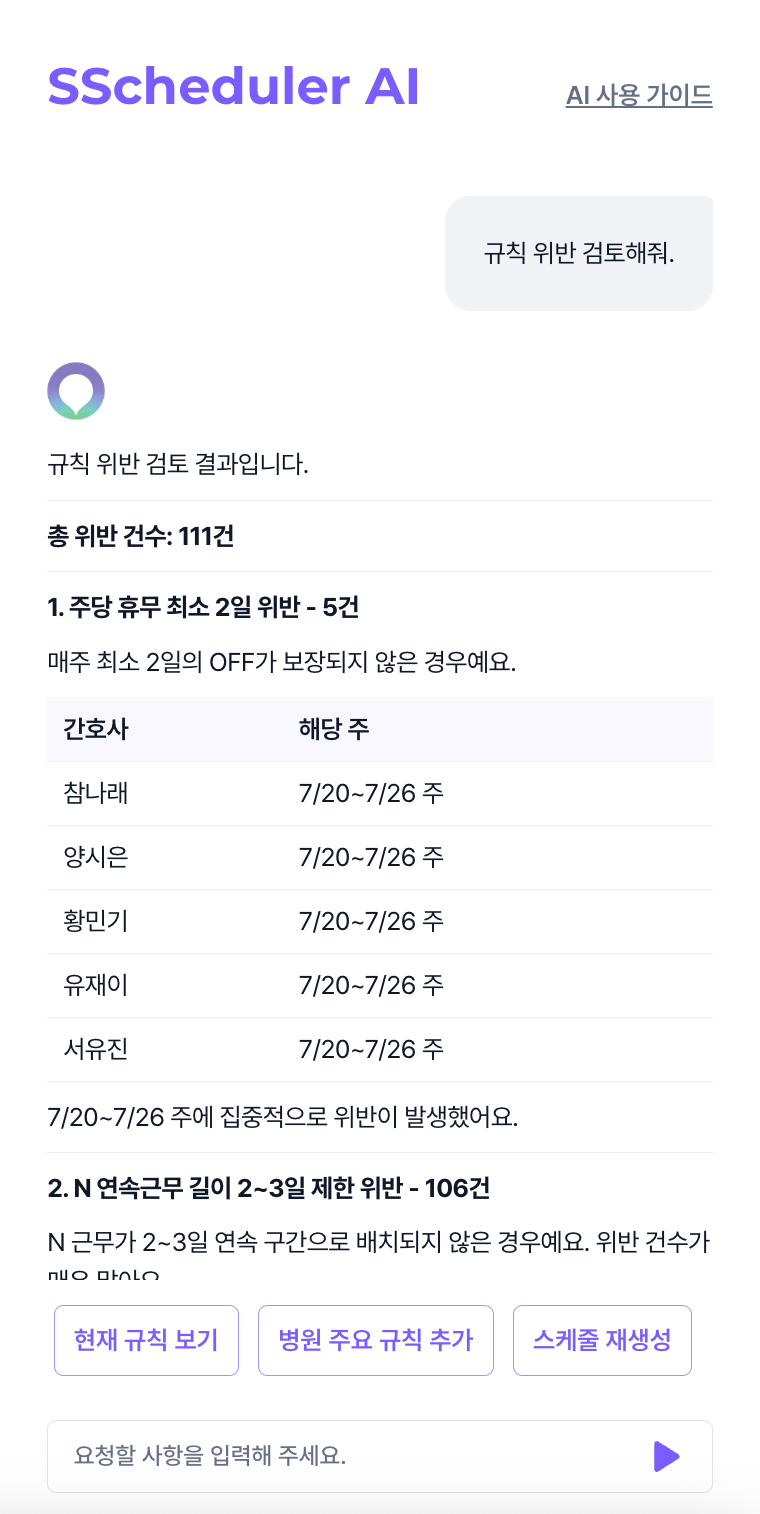The width and height of the screenshot is (760, 1514).
Task: Click the 해당 주 column header
Action: click(334, 729)
